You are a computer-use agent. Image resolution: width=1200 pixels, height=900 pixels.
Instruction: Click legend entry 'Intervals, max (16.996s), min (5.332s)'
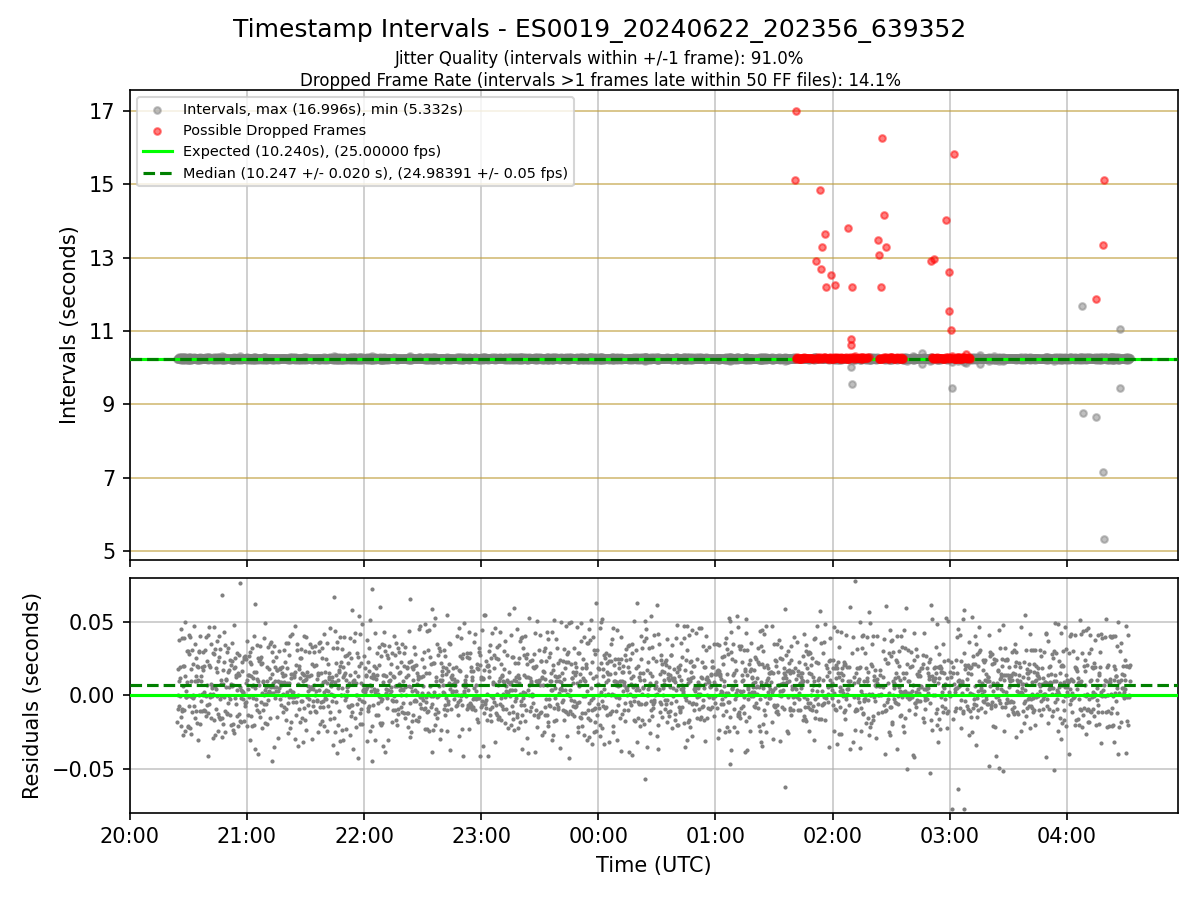point(323,109)
